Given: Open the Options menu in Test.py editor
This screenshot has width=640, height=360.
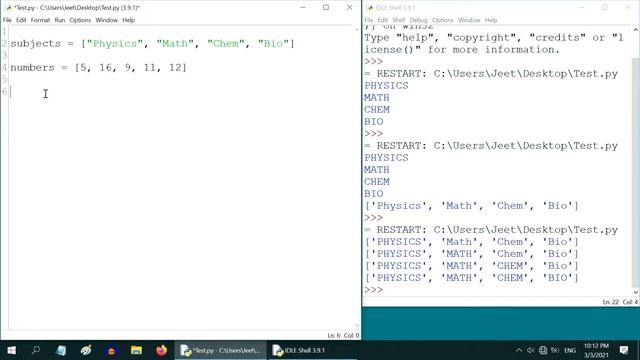Looking at the screenshot, I should tap(80, 20).
